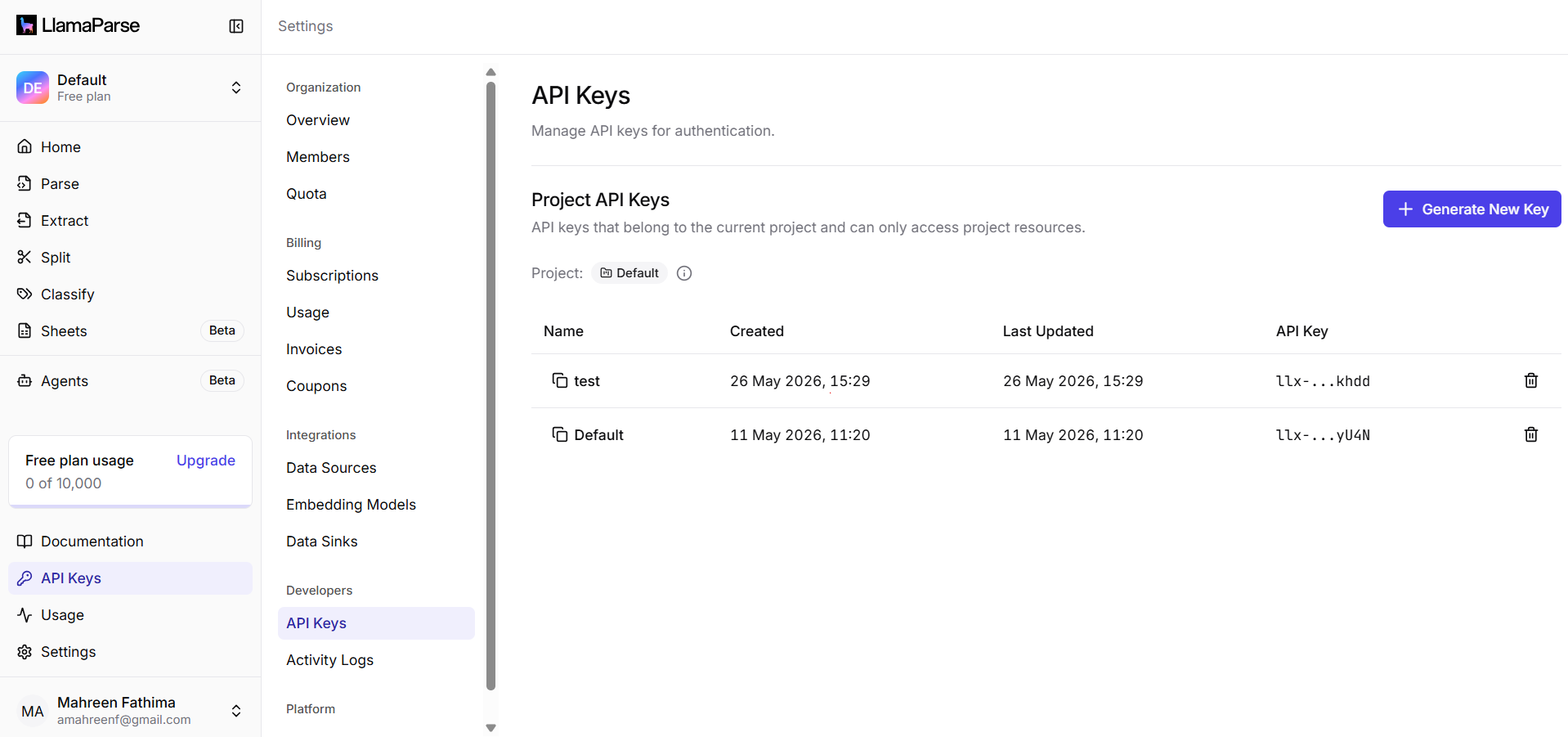This screenshot has height=737, width=1568.
Task: Click the amahreenf@gmail.com email text
Action: [x=124, y=720]
